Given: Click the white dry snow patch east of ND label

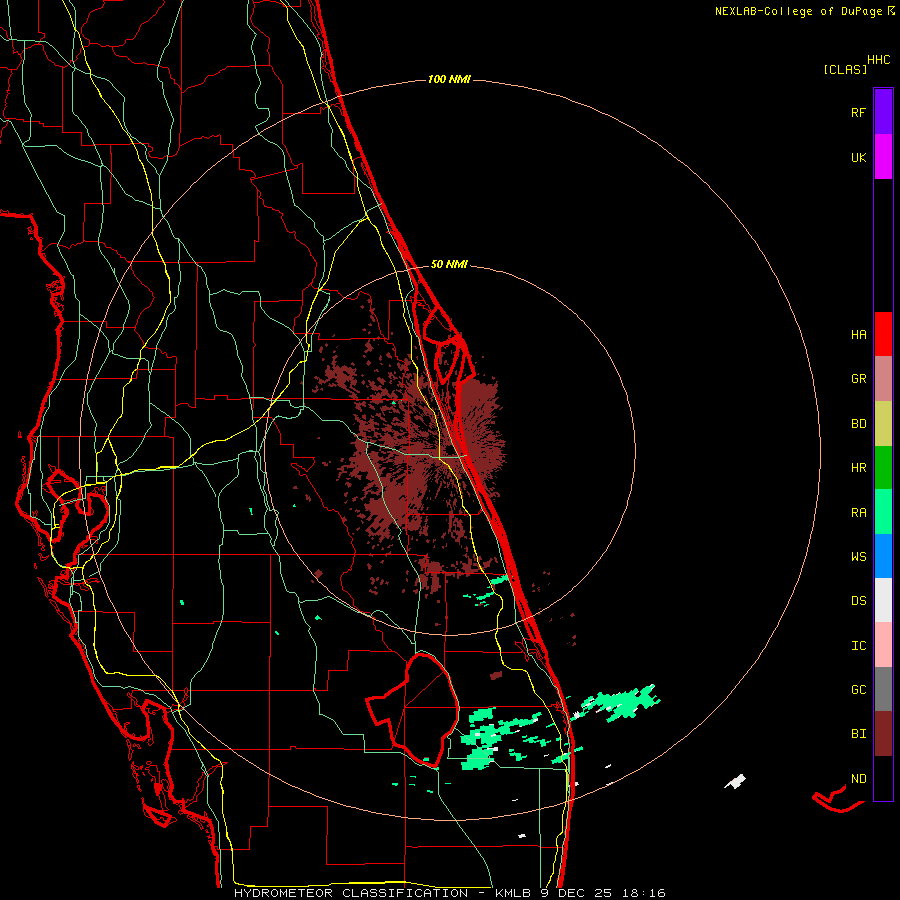Looking at the screenshot, I should point(735,781).
